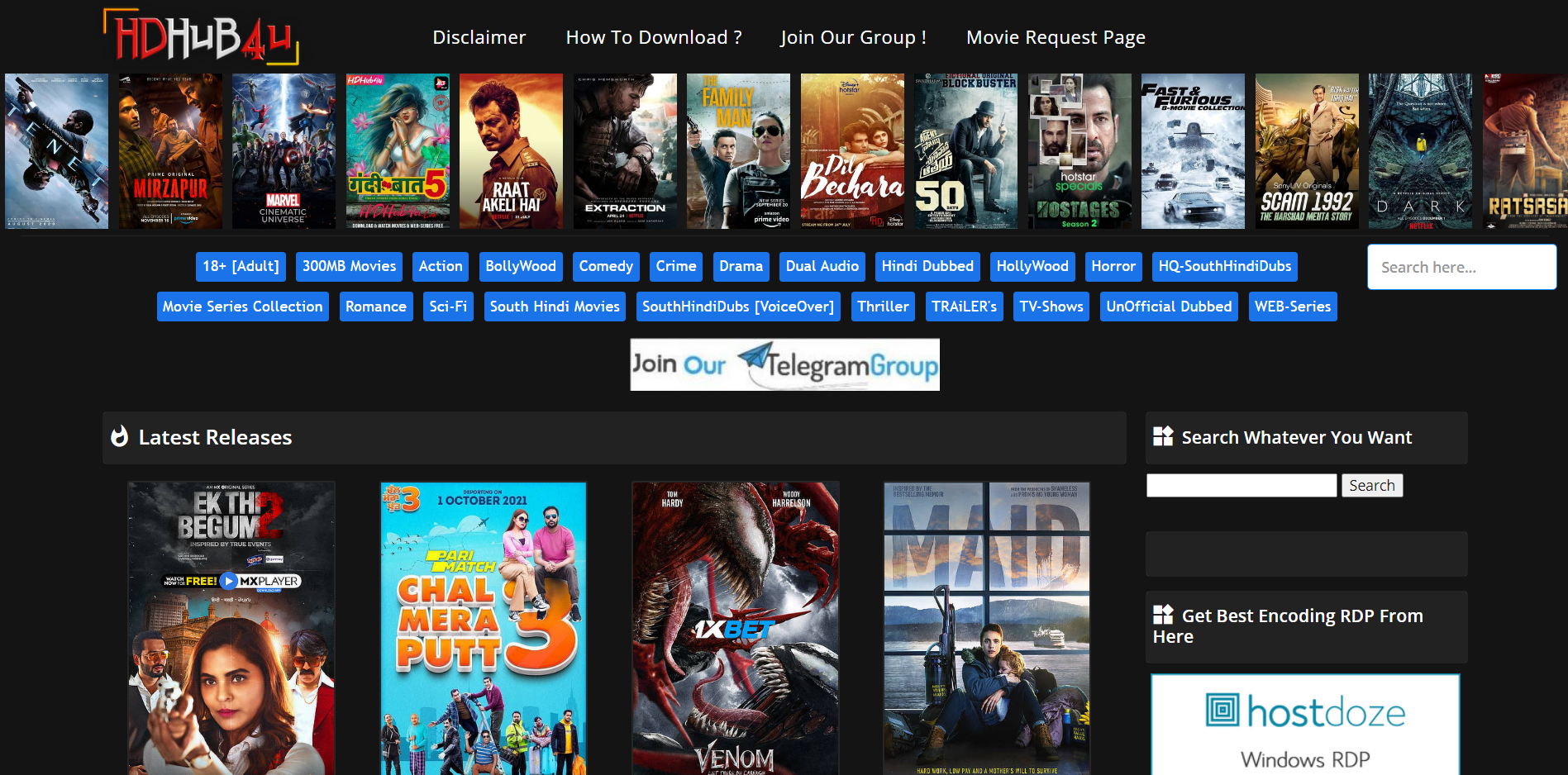Click the icon beside Search Whatever You Want
The image size is (1568, 775).
[1163, 436]
